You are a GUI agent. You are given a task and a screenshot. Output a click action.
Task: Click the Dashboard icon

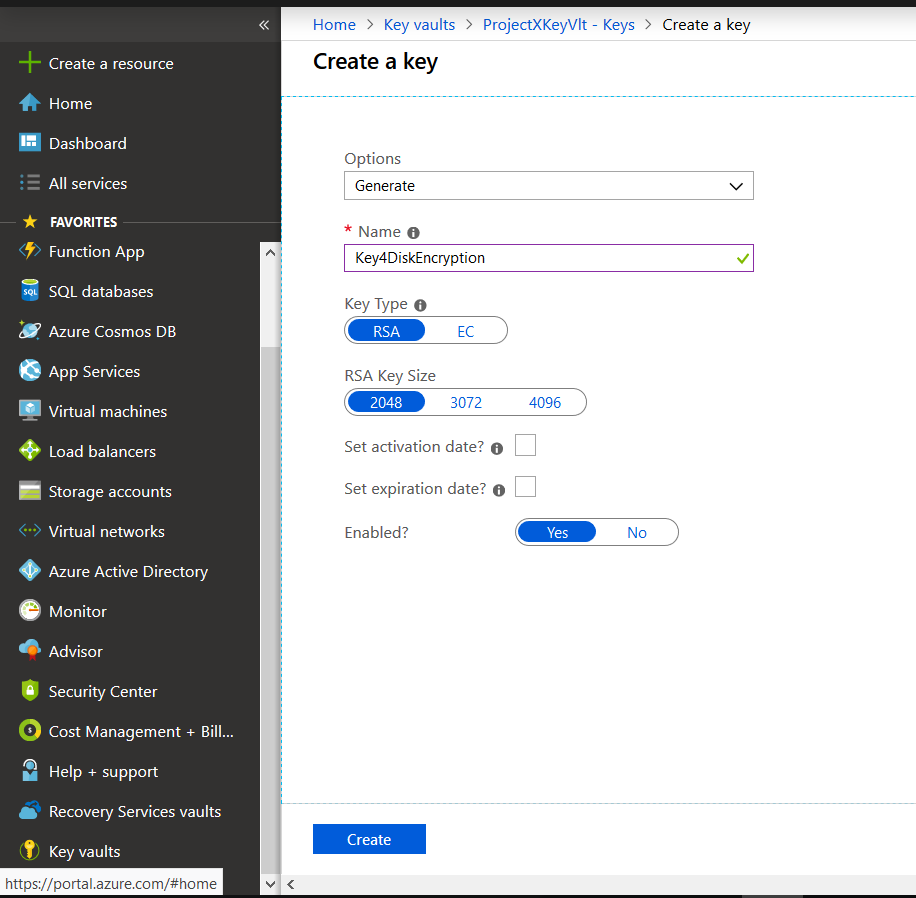pyautogui.click(x=30, y=143)
